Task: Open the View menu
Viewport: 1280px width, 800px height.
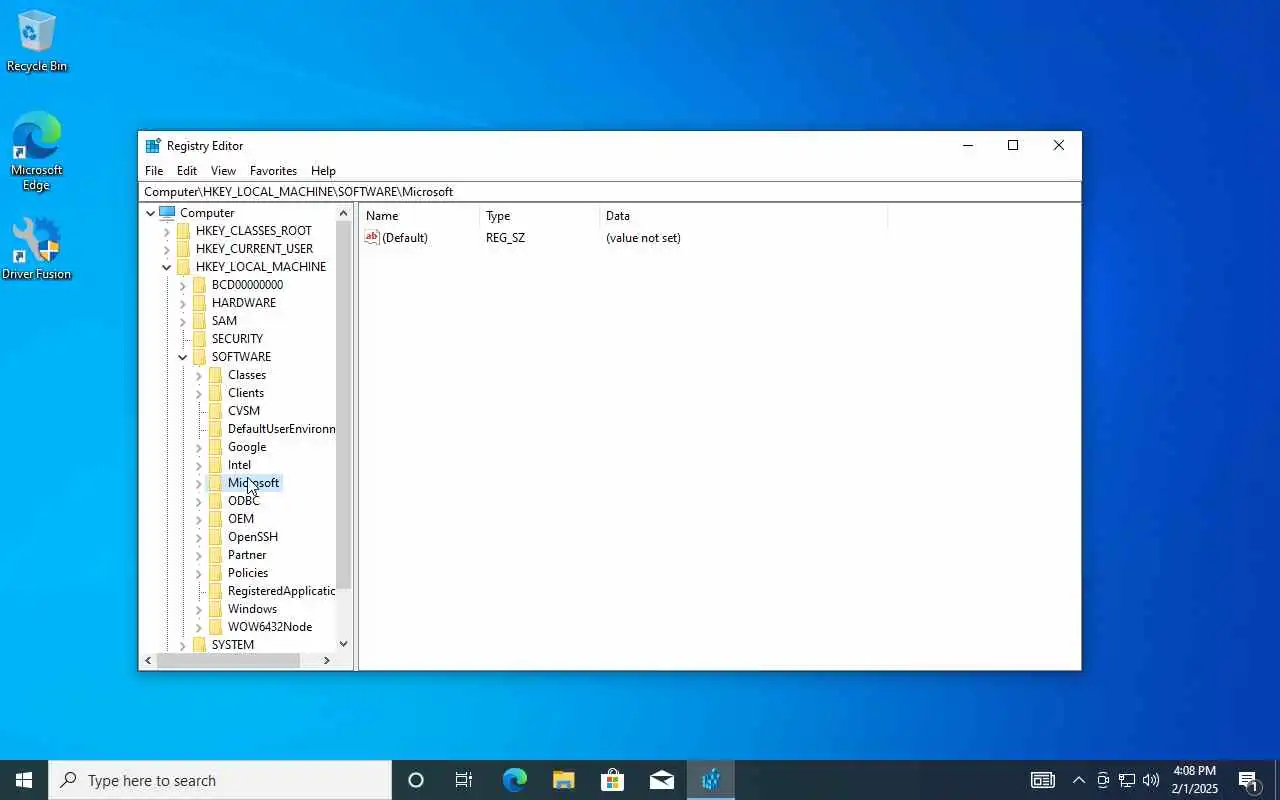Action: click(x=223, y=171)
